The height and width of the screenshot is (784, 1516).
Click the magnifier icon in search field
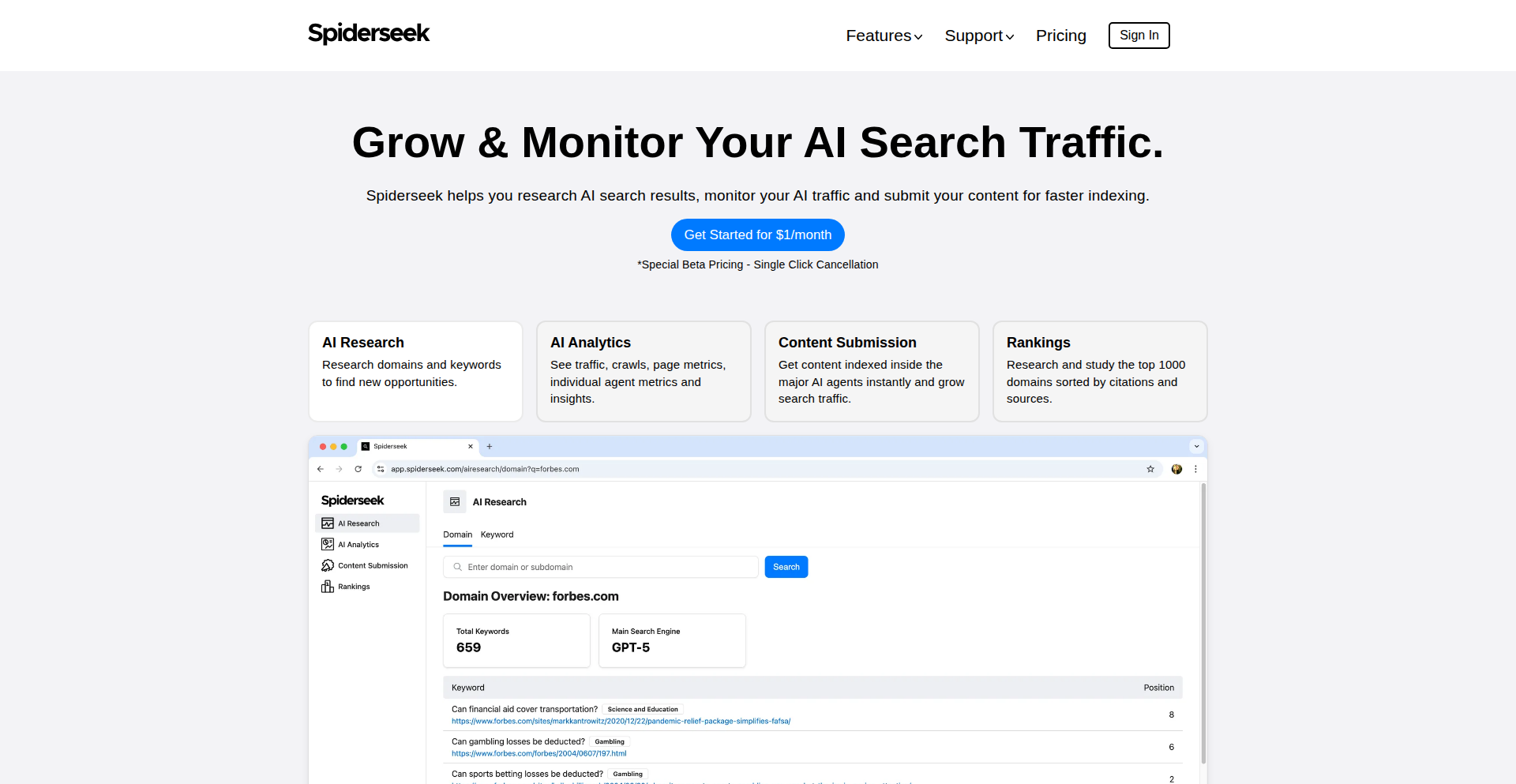[x=457, y=567]
